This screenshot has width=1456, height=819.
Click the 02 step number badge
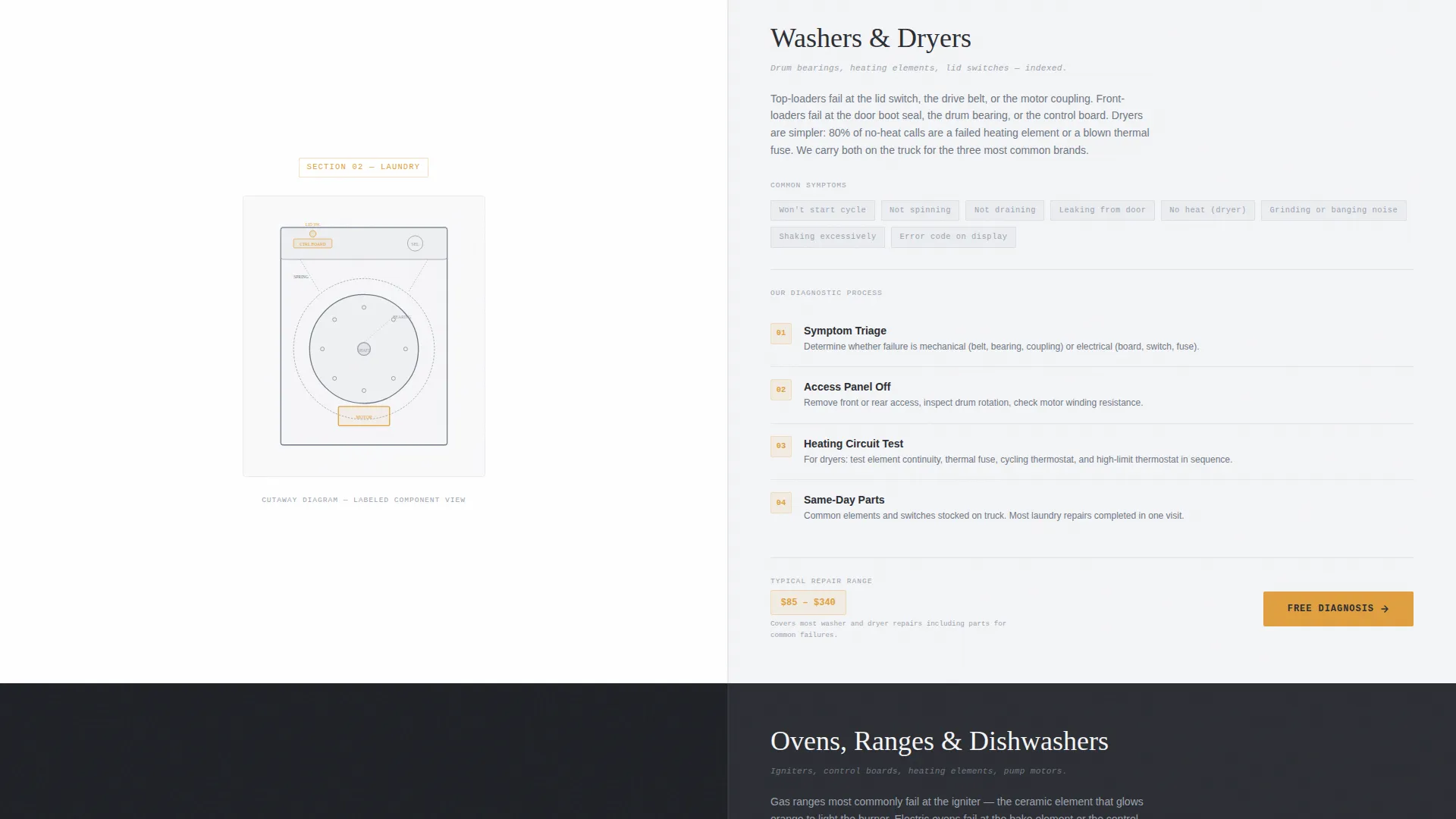tap(781, 390)
